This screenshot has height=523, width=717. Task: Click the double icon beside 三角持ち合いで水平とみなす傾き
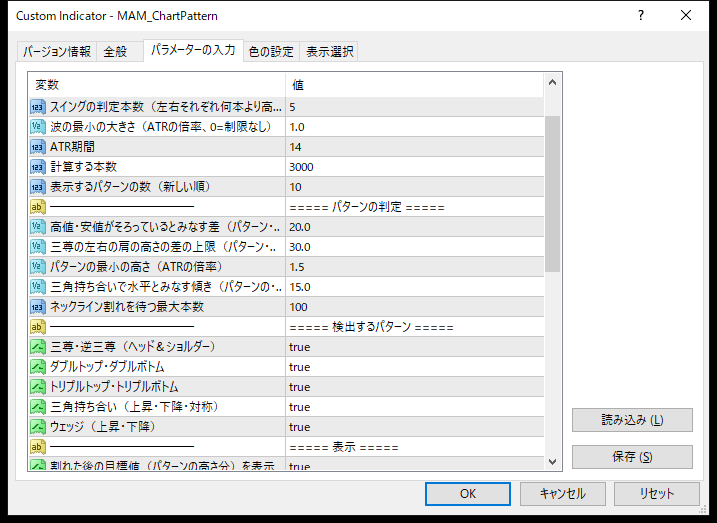(38, 287)
